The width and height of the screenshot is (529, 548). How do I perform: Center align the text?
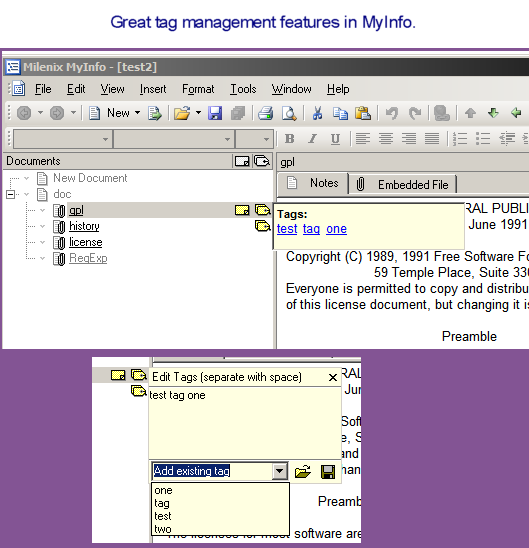point(386,139)
